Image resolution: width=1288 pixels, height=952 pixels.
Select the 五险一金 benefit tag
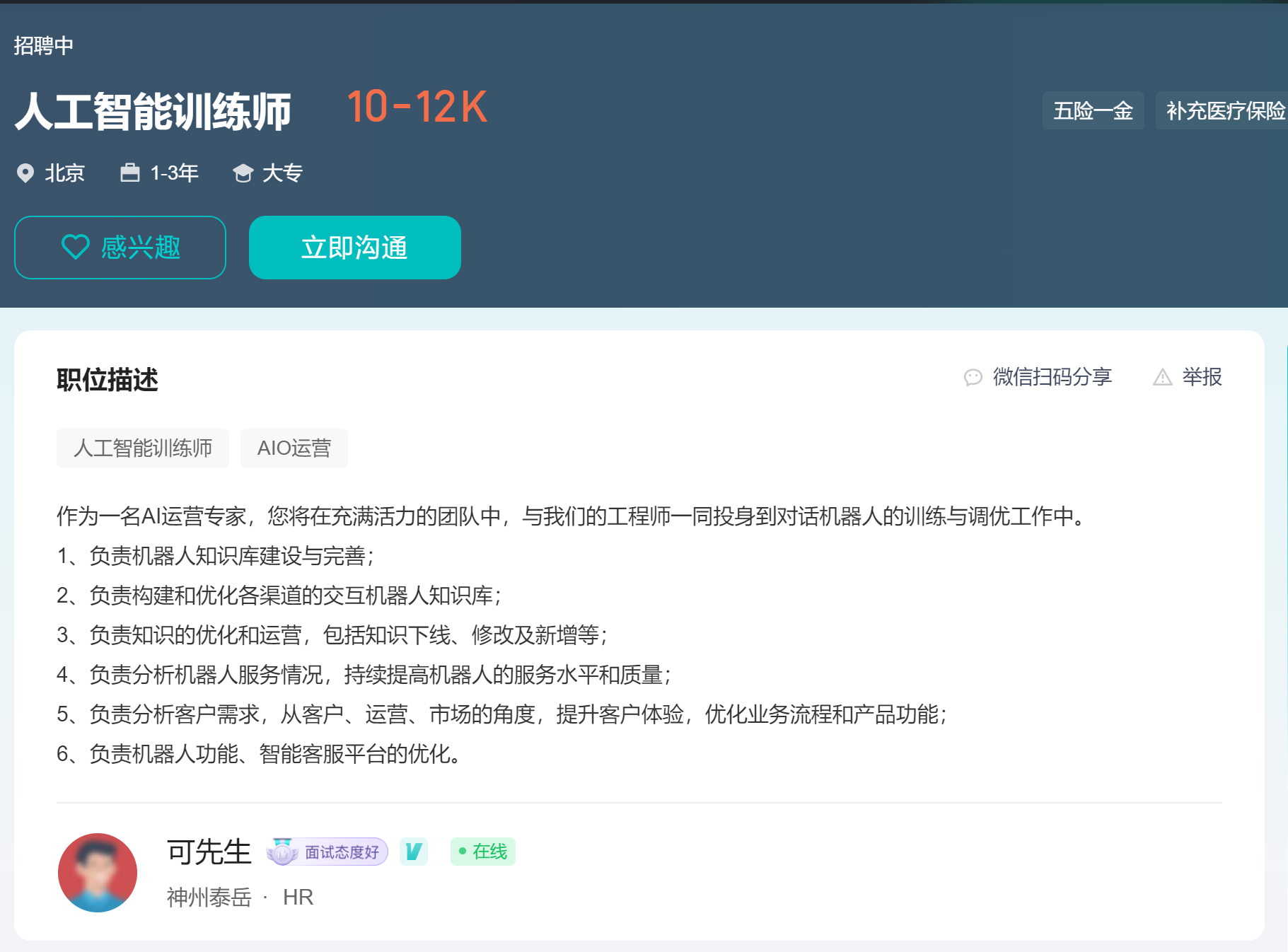(x=1093, y=110)
